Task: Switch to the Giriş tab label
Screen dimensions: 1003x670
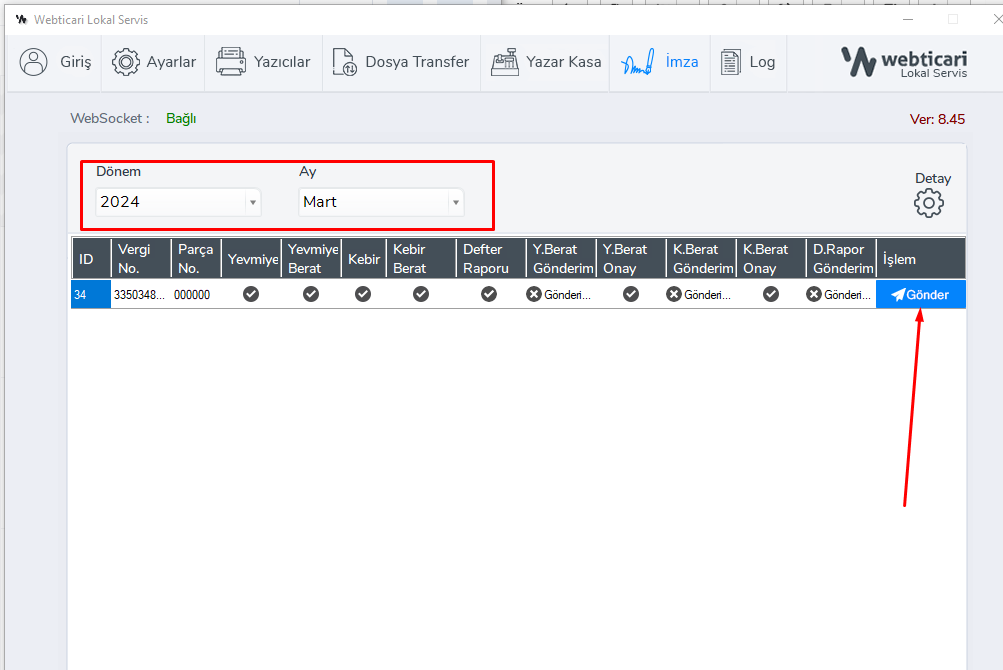Action: 75,62
